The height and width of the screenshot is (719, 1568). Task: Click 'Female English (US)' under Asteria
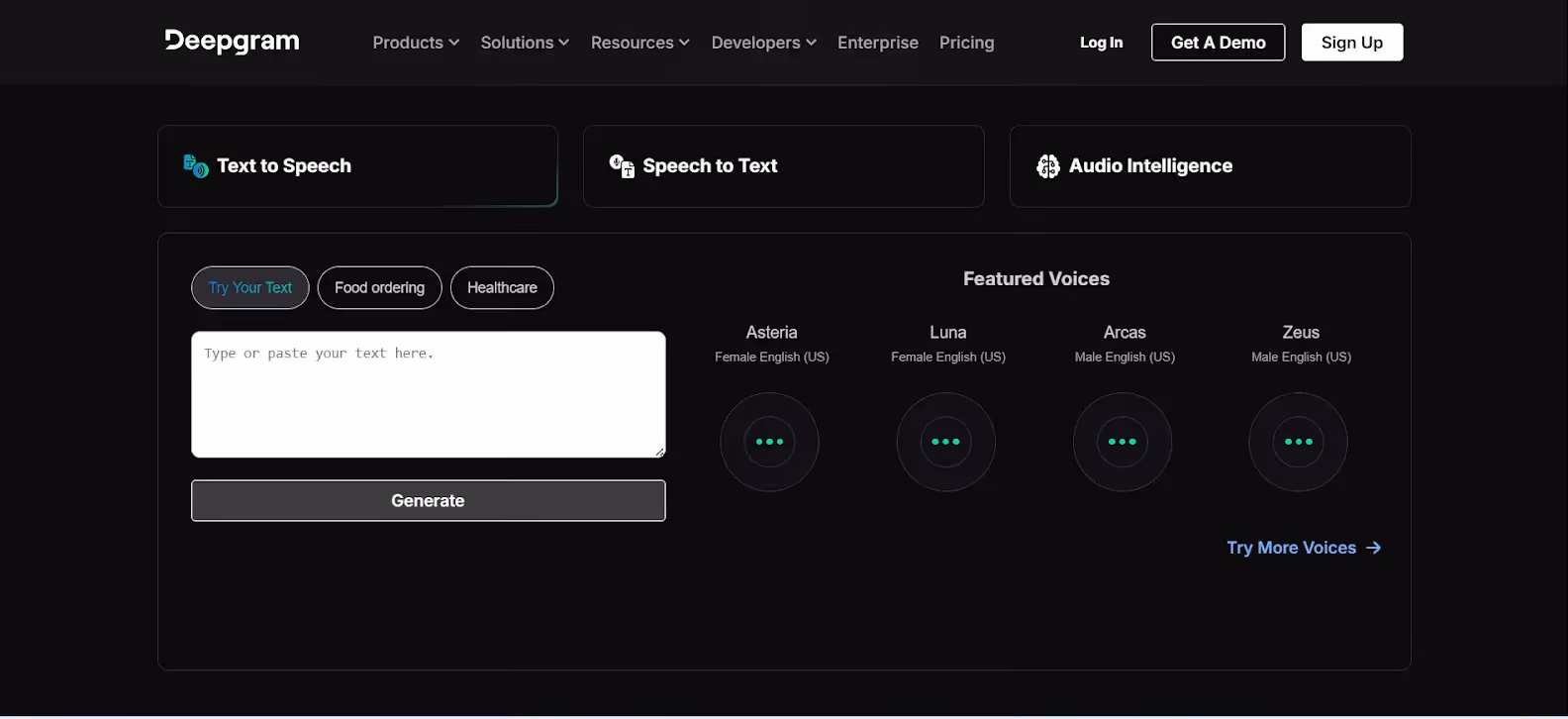(x=772, y=358)
